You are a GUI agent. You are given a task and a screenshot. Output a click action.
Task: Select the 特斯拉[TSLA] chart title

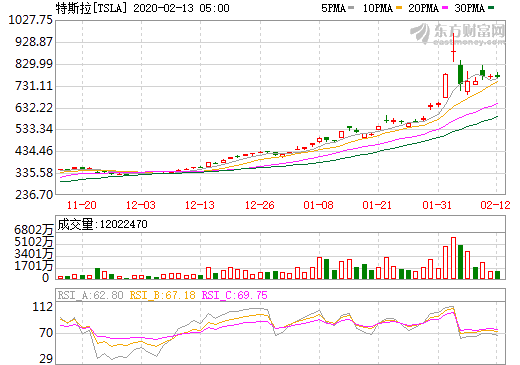point(92,8)
